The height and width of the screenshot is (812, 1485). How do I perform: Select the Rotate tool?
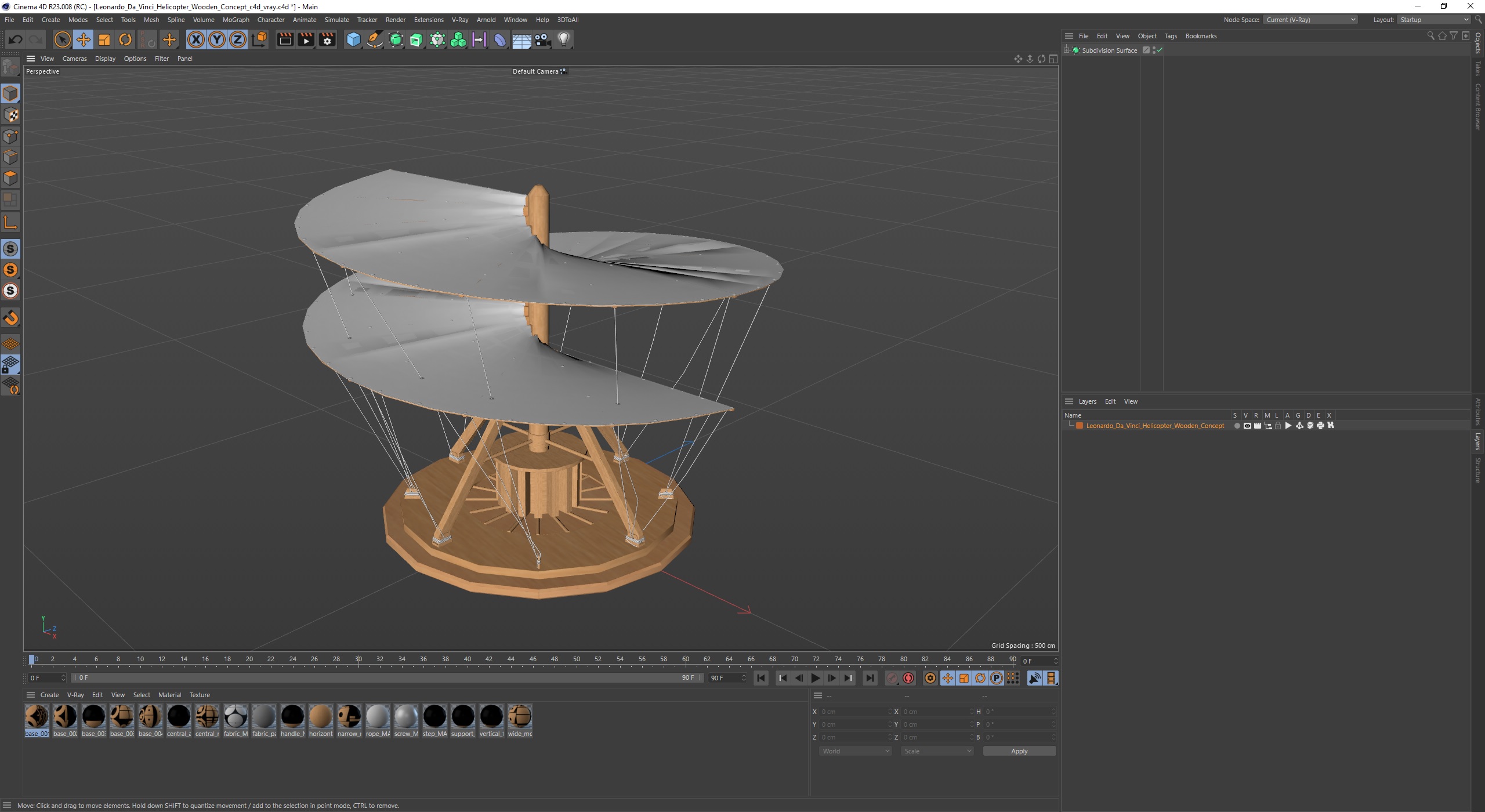click(125, 39)
